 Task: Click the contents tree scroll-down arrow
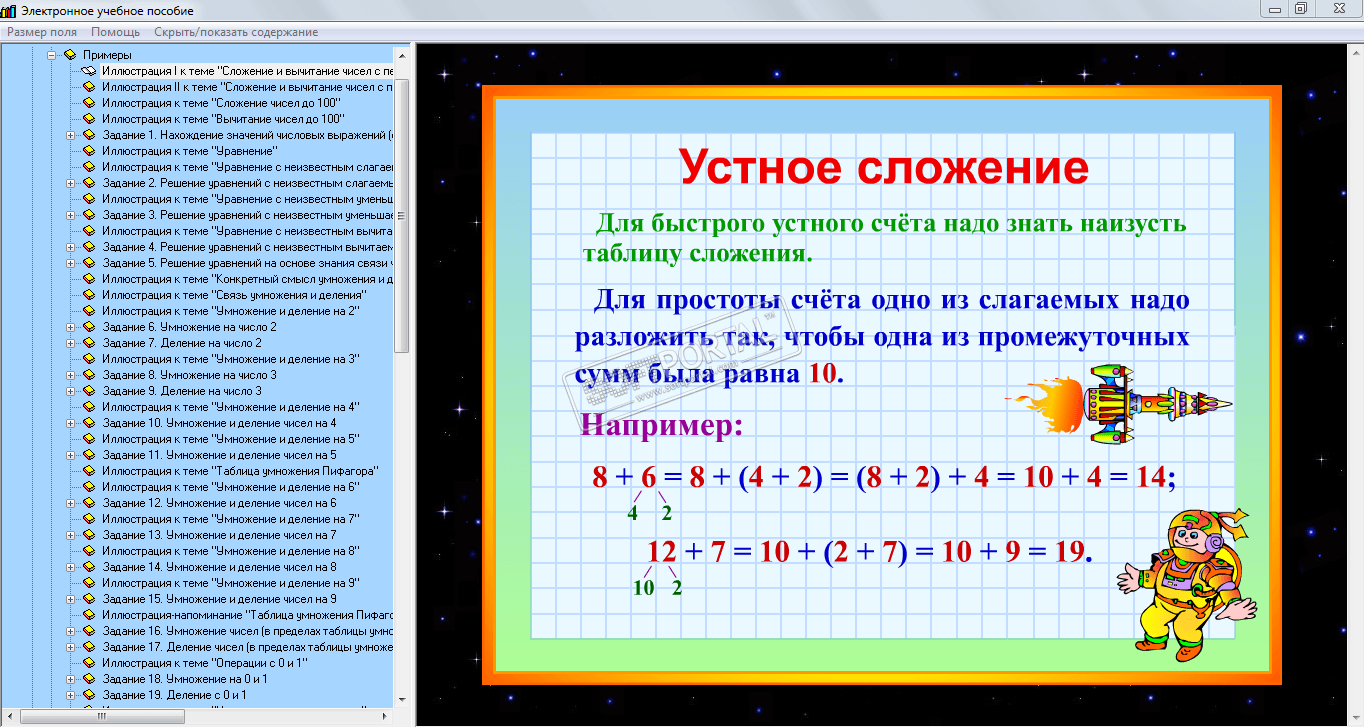(402, 700)
